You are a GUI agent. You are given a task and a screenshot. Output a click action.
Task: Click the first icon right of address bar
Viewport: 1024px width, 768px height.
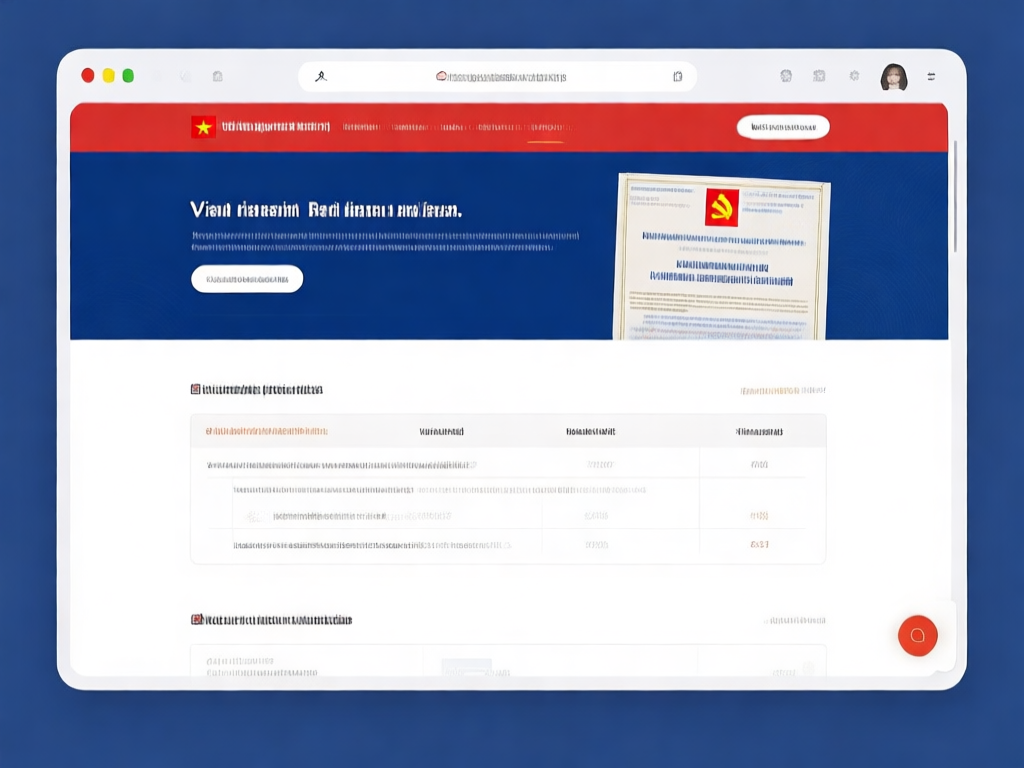point(786,76)
